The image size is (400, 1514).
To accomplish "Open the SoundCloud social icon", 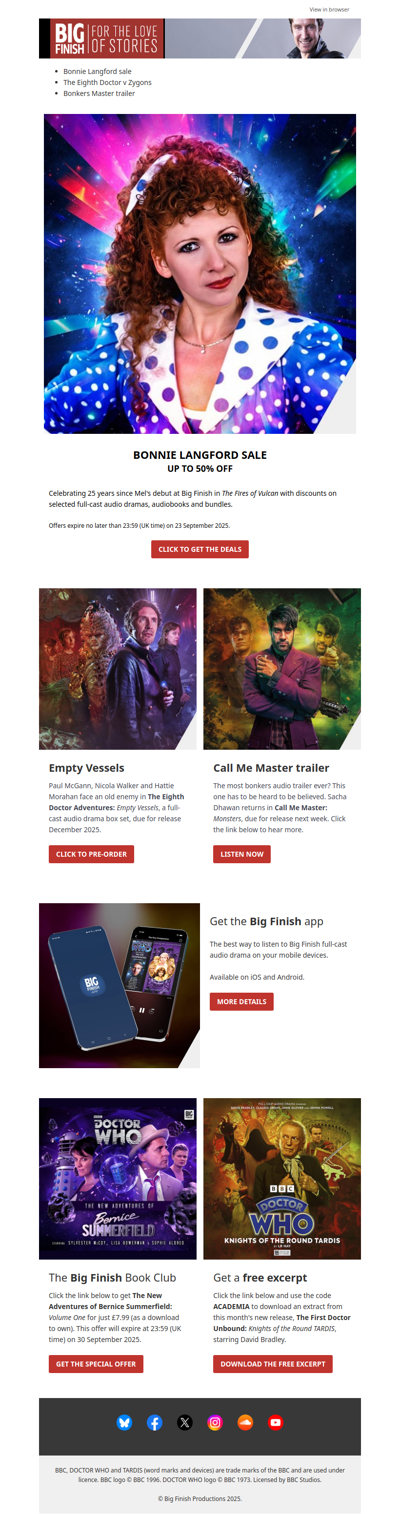I will [x=245, y=1422].
